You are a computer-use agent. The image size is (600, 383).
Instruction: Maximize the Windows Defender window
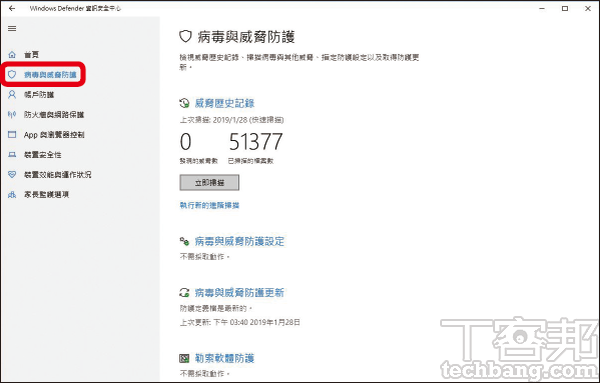[x=565, y=8]
